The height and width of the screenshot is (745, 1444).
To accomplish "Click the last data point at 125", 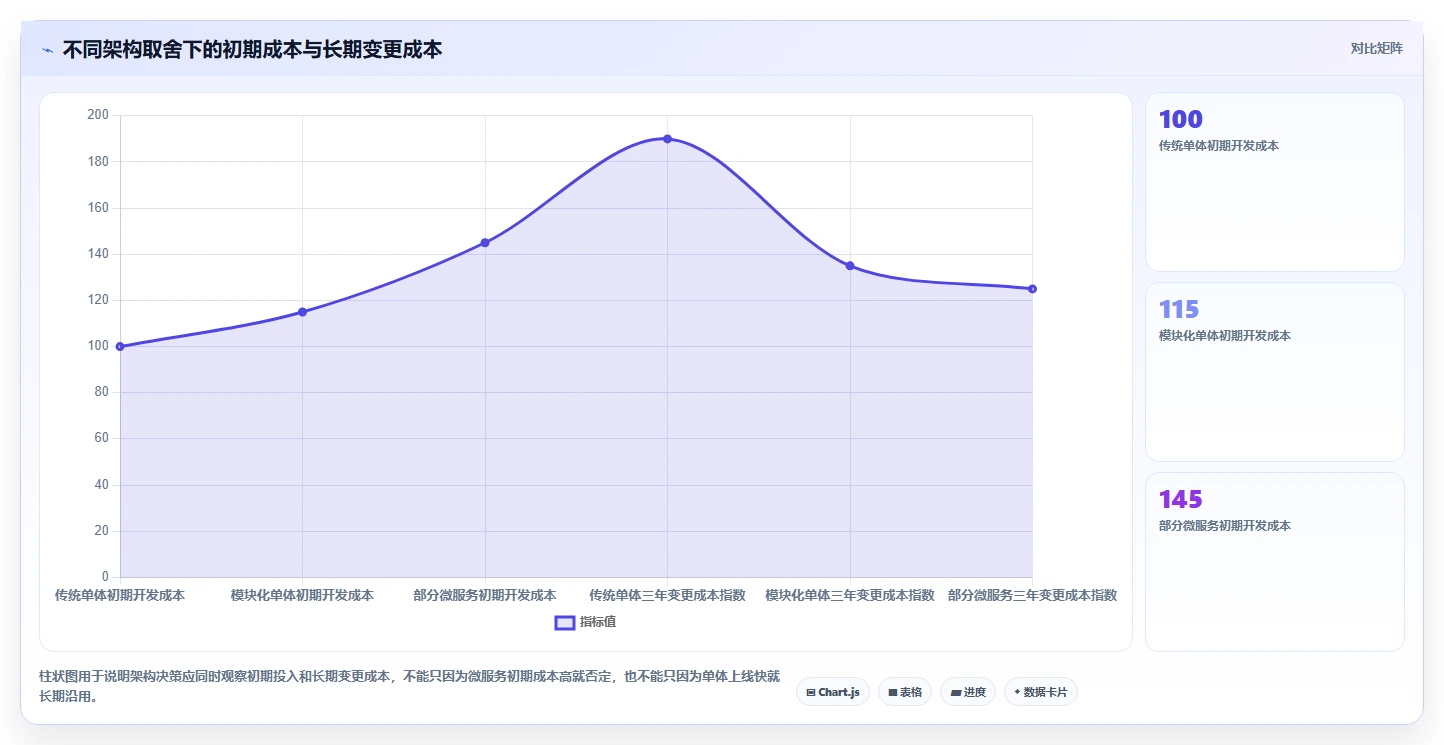I will coord(1032,289).
